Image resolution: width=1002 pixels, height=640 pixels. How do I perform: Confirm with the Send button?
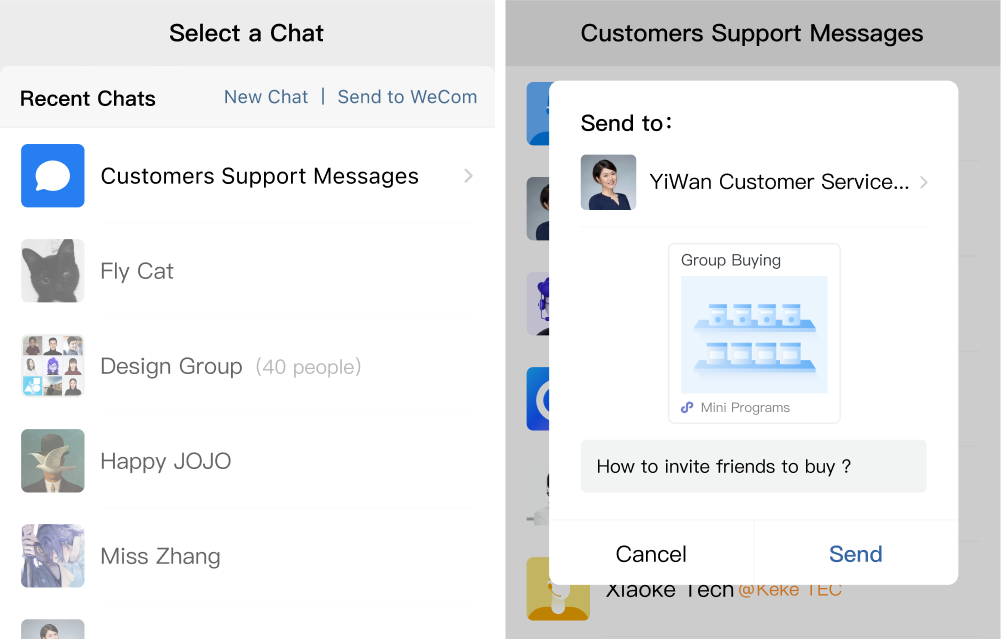click(x=856, y=554)
